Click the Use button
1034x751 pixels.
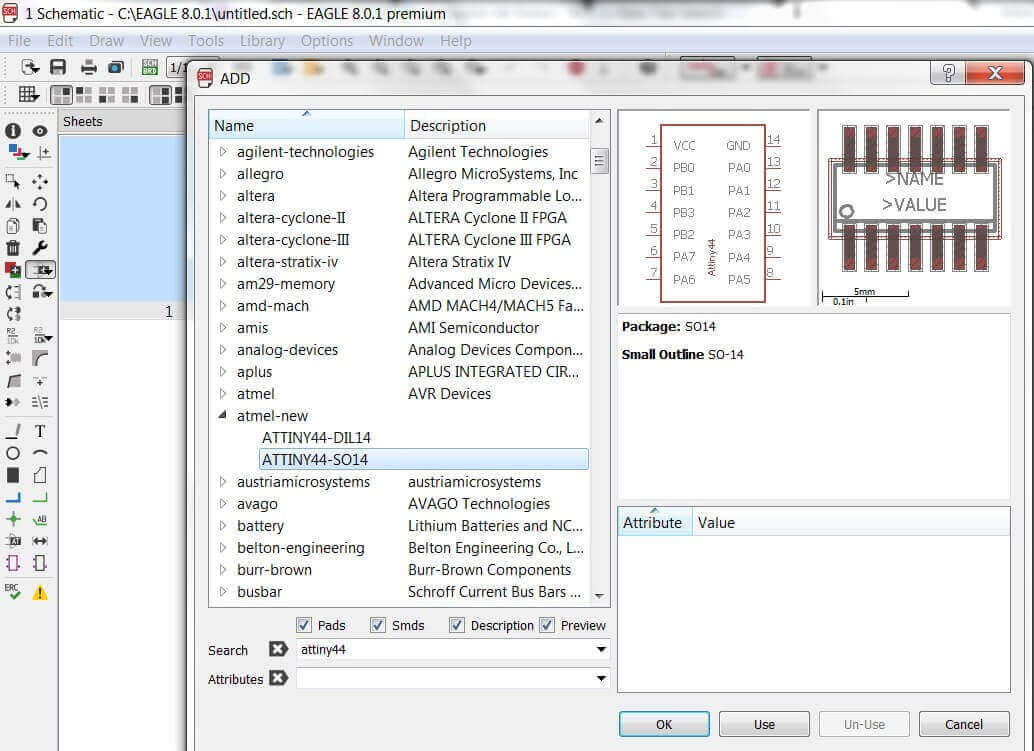click(764, 724)
